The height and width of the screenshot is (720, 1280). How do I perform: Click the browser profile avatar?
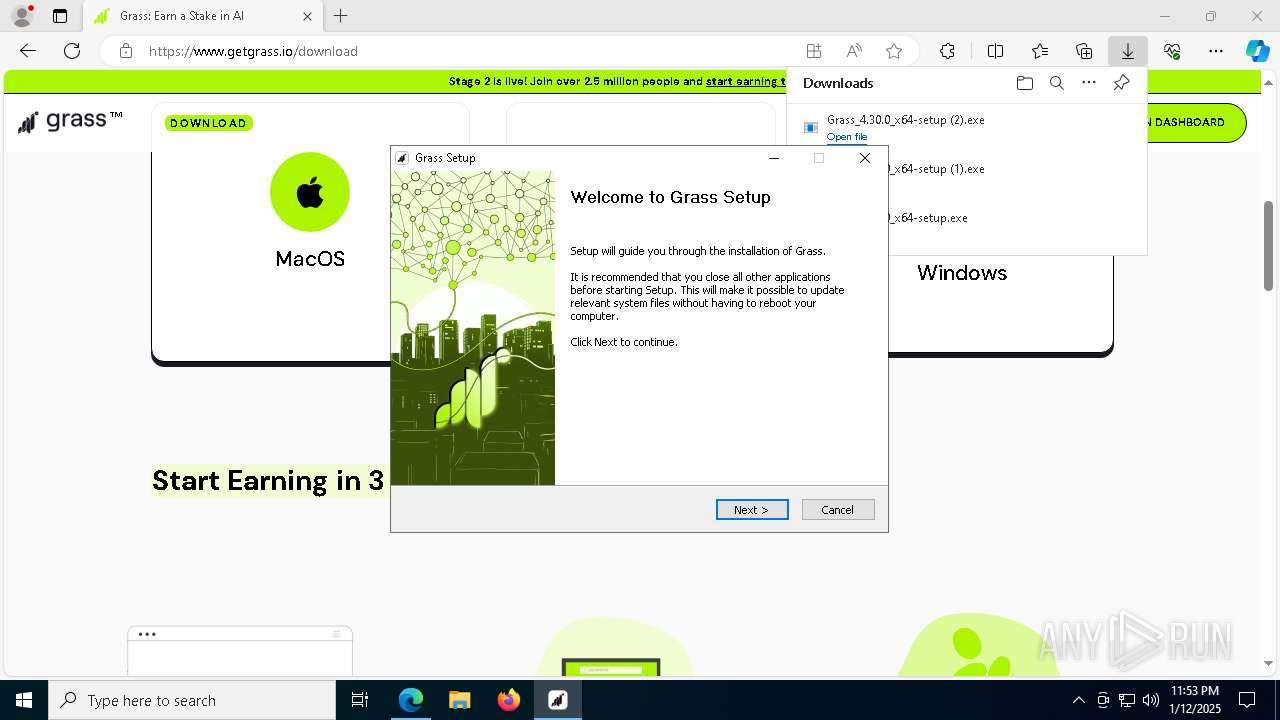(x=22, y=16)
